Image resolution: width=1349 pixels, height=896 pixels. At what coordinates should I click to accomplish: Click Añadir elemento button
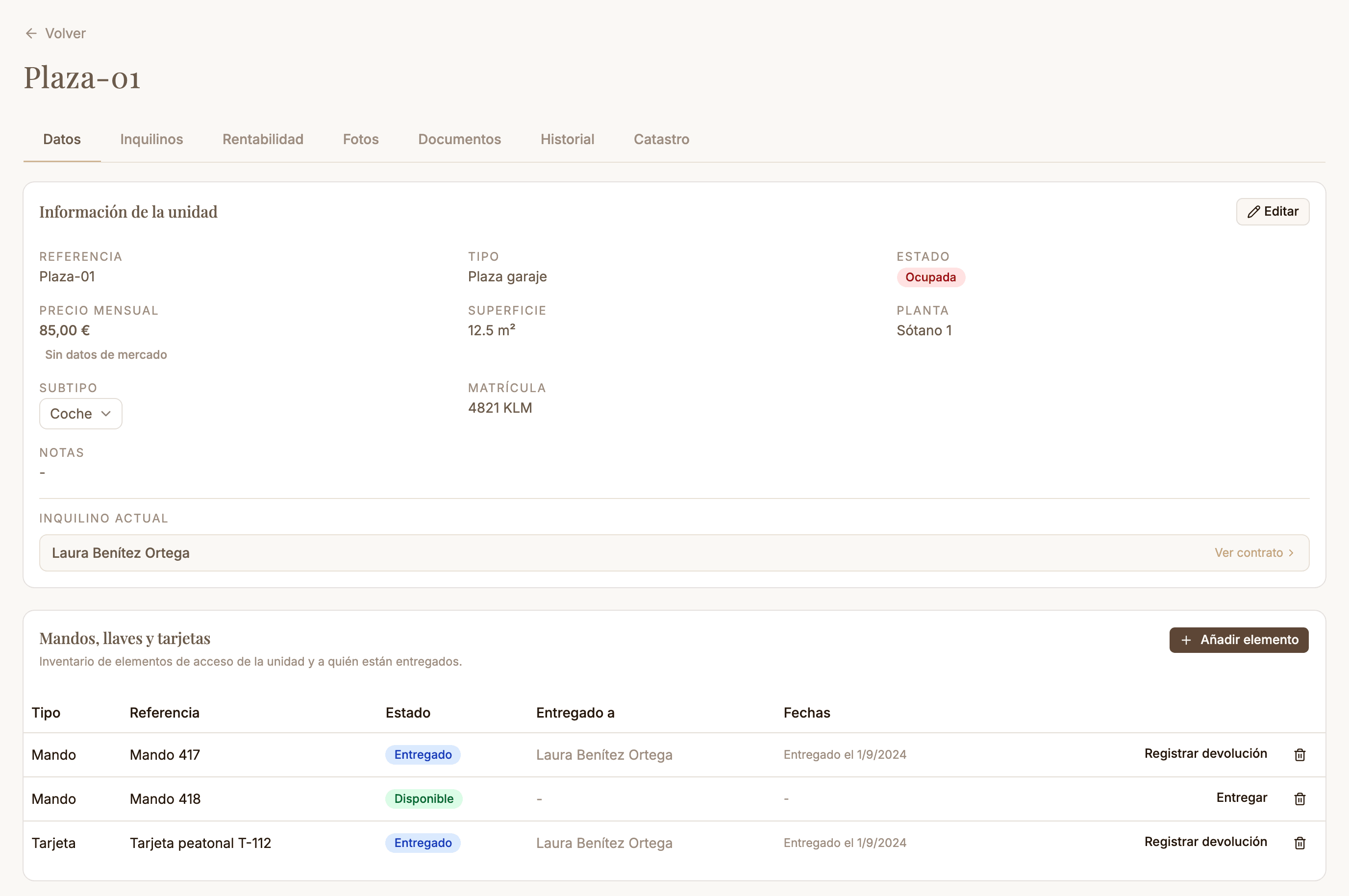[1239, 640]
